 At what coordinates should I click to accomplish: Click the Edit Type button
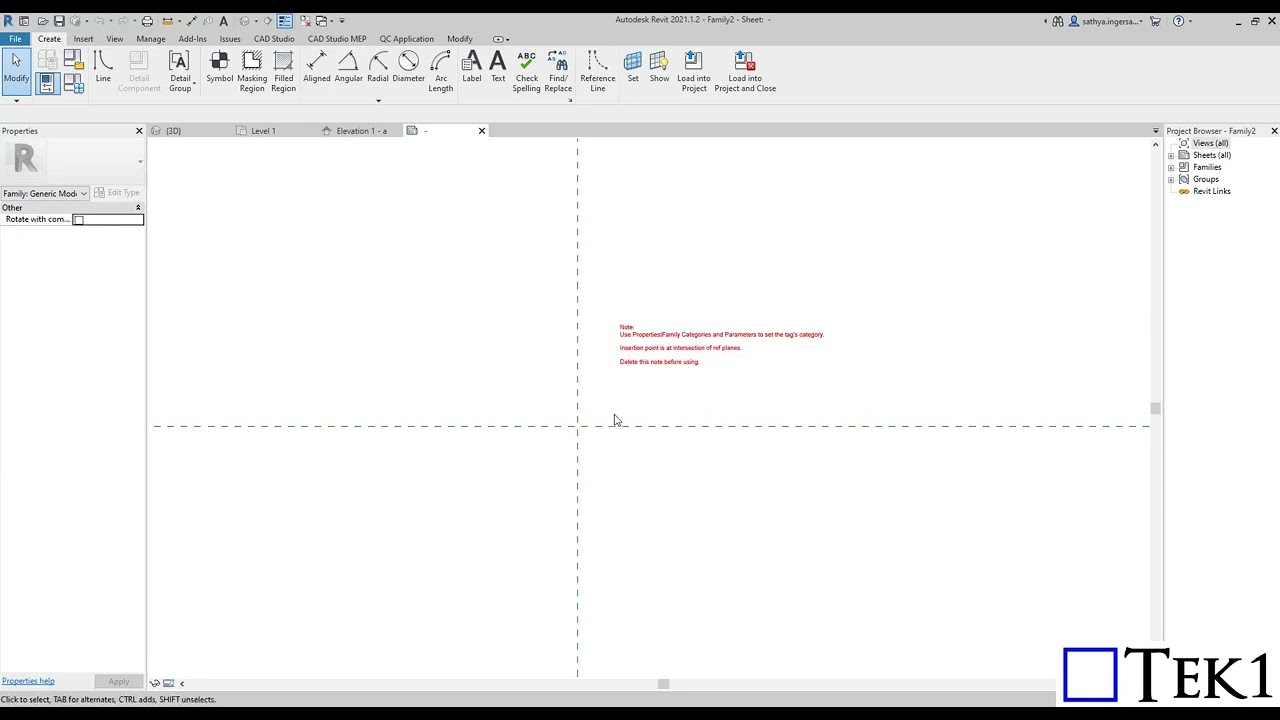118,193
